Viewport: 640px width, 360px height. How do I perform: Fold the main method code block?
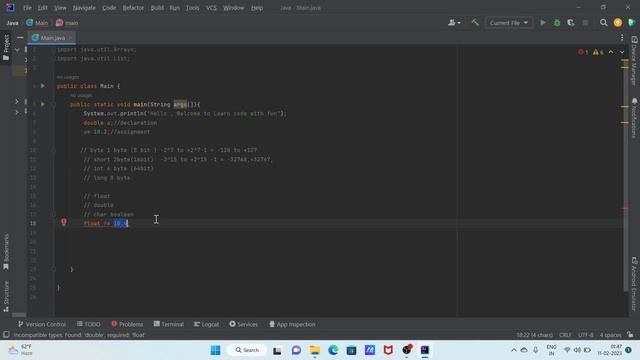coord(53,104)
